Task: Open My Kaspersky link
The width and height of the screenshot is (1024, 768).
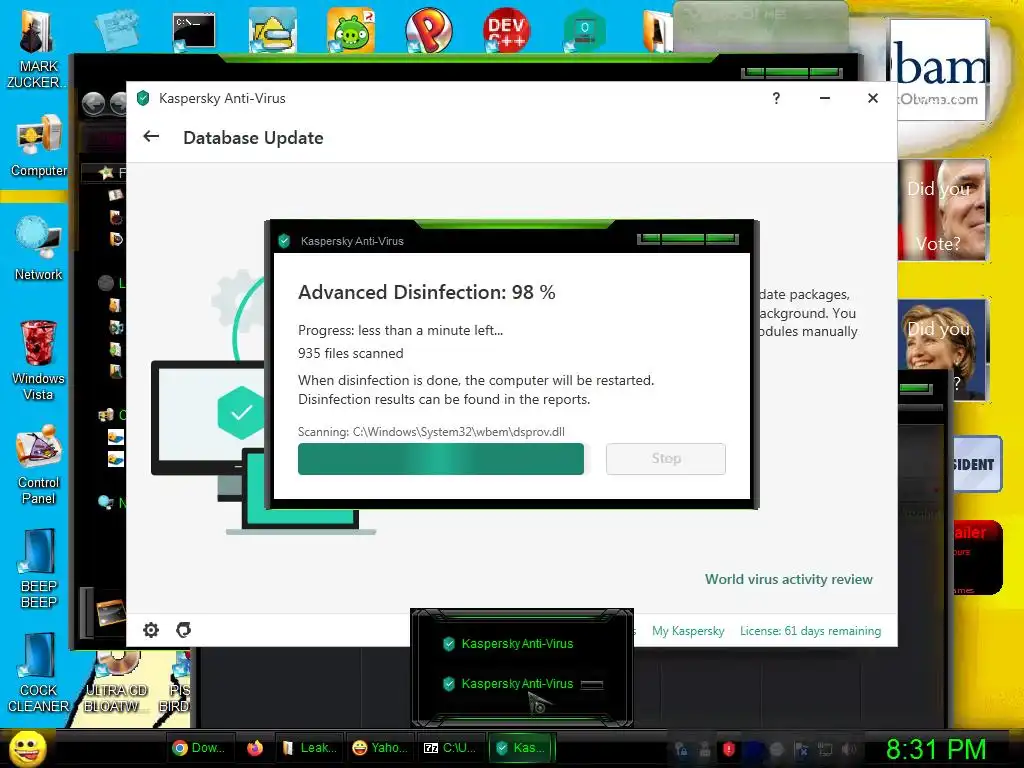Action: click(688, 631)
